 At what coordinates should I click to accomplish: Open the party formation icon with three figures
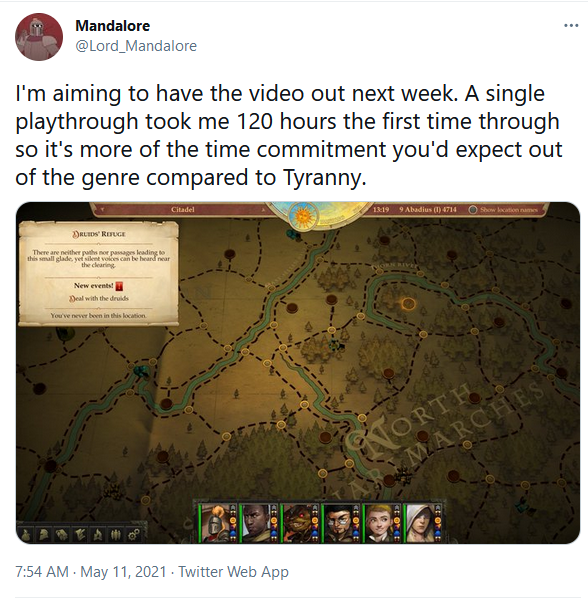click(x=116, y=535)
